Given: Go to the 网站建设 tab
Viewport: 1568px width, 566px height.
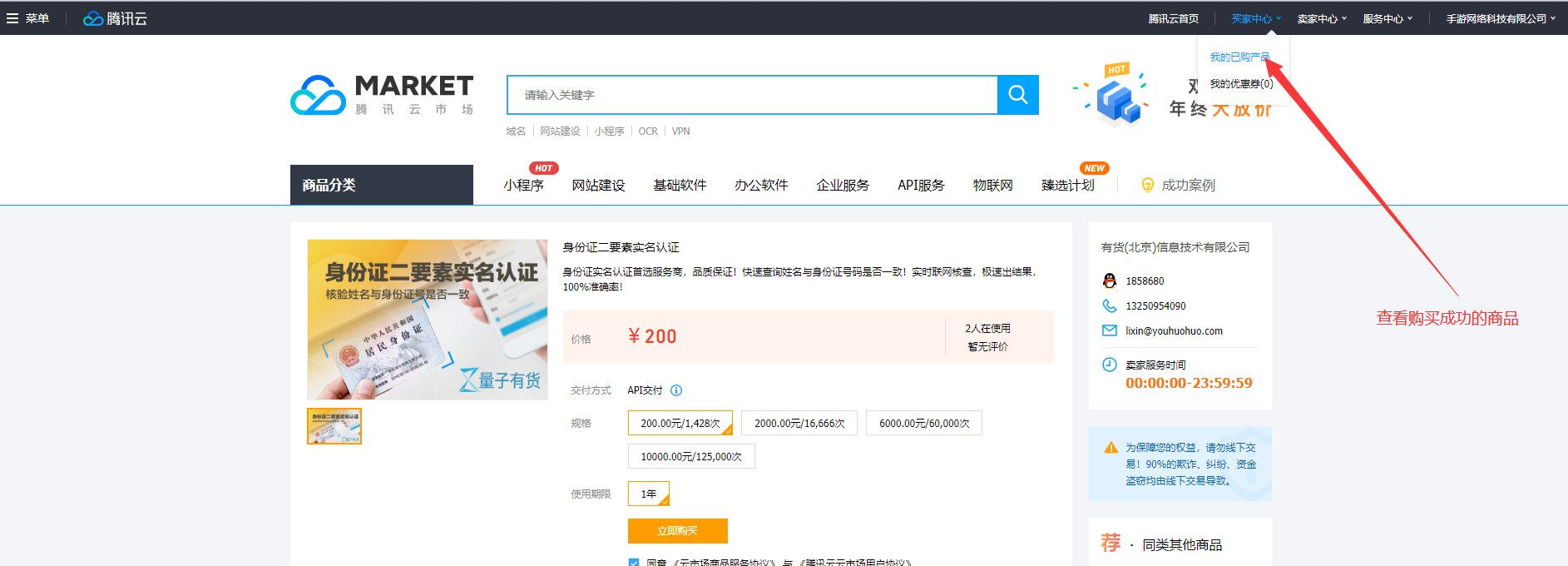Looking at the screenshot, I should [598, 185].
